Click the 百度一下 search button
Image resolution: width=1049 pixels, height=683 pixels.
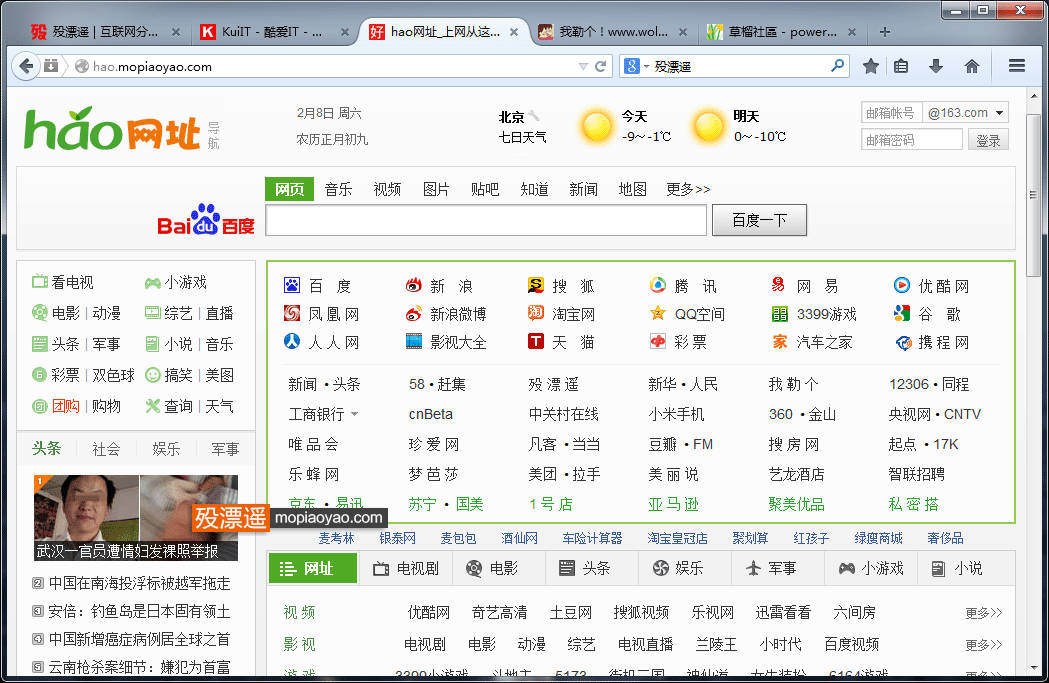[x=759, y=220]
